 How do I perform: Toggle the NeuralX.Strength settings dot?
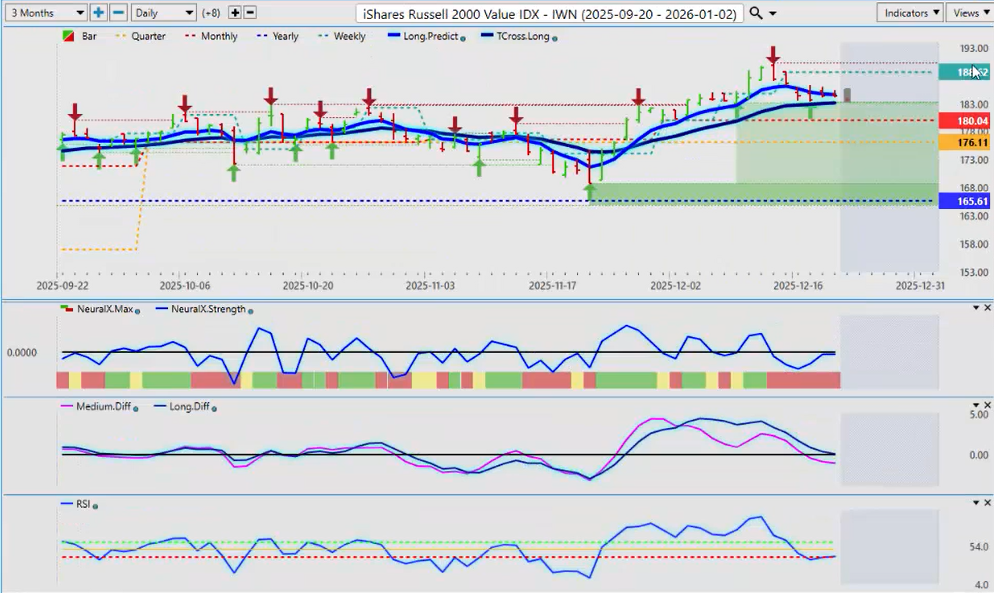pos(250,311)
